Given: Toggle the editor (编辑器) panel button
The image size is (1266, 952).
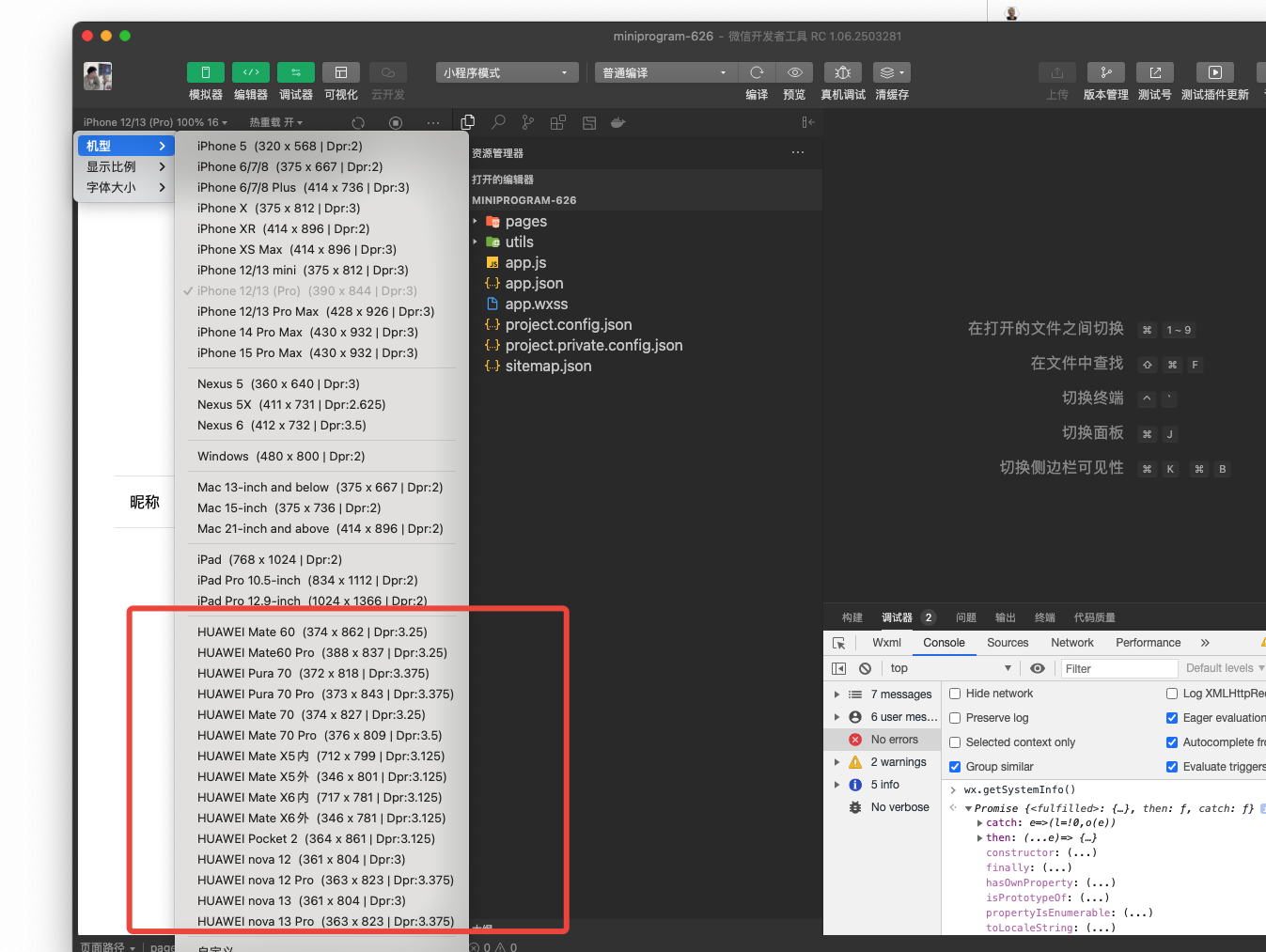Looking at the screenshot, I should 251,72.
